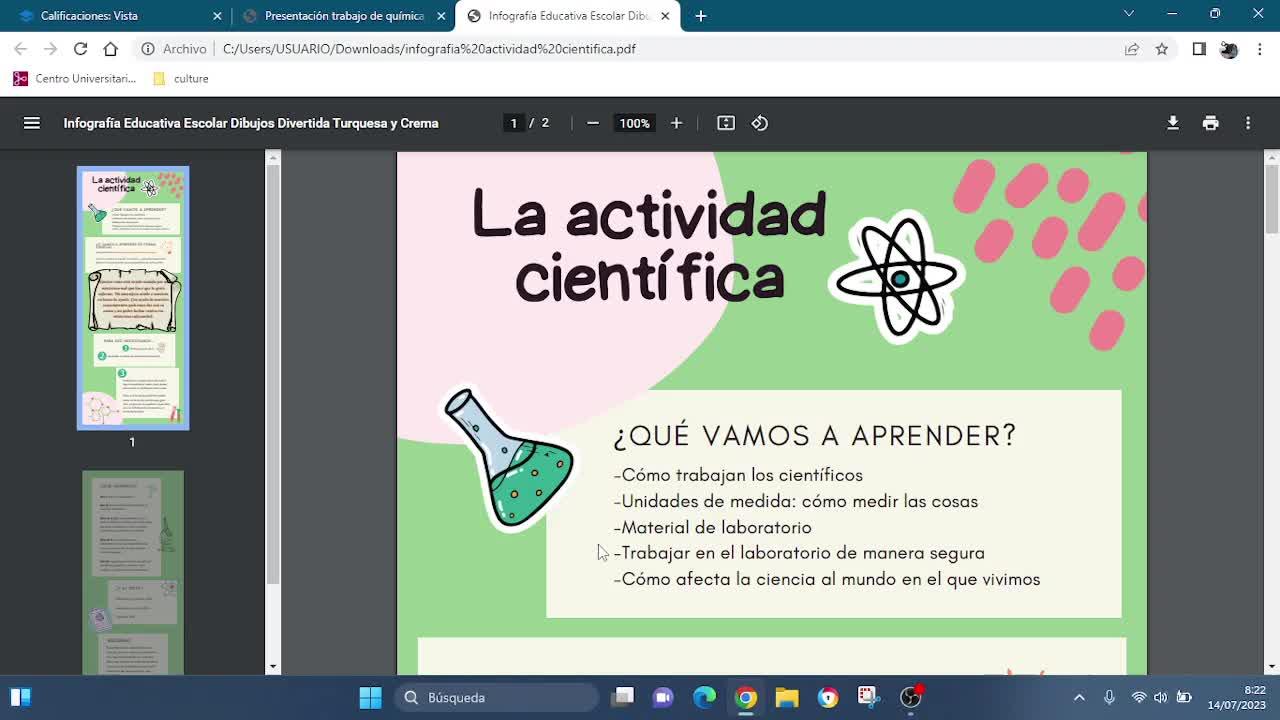1280x720 pixels.
Task: Print the PDF document
Action: [x=1211, y=123]
